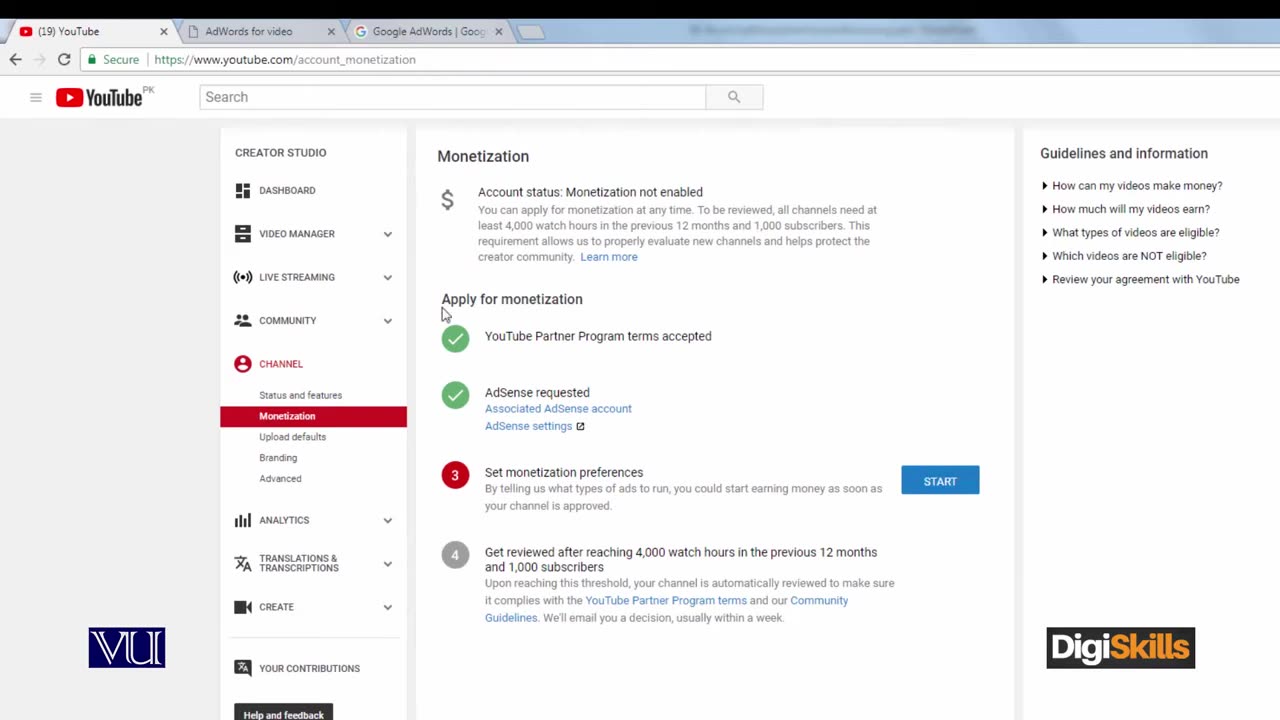Image resolution: width=1280 pixels, height=720 pixels.
Task: Open Your Contributions
Action: point(309,668)
